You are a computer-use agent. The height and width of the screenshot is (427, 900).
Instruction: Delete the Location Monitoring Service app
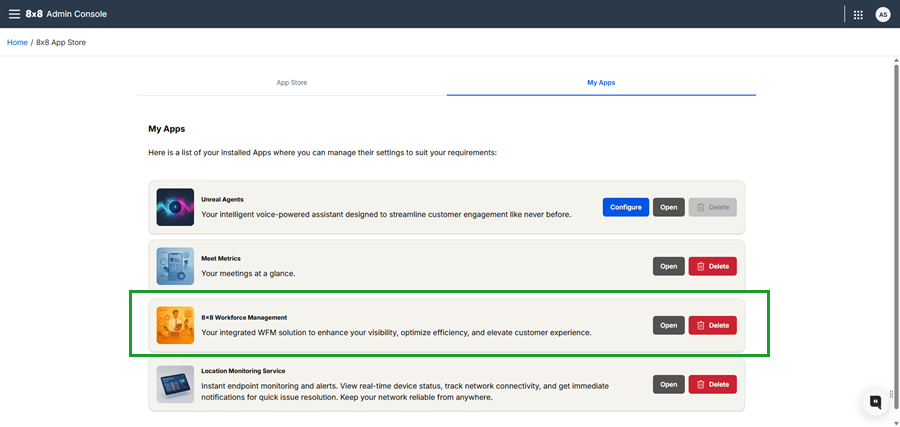(x=712, y=384)
